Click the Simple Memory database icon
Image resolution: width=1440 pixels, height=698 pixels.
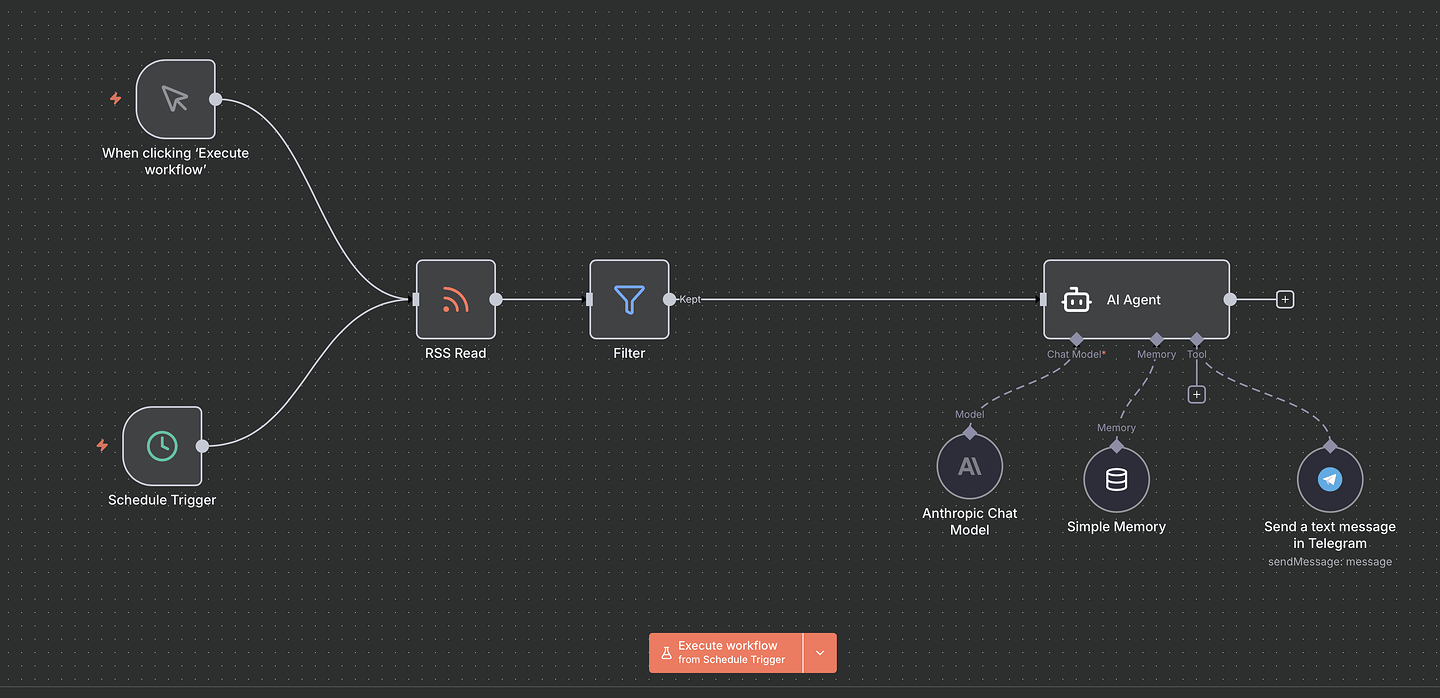click(x=1115, y=479)
